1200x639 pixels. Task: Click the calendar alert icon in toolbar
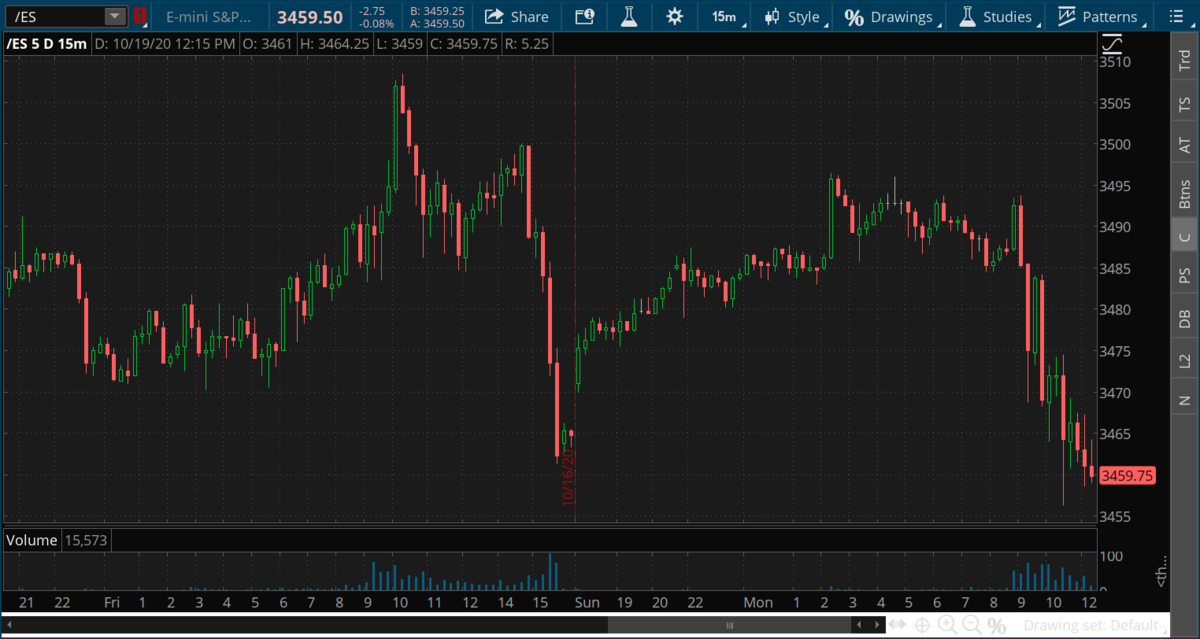coord(584,16)
